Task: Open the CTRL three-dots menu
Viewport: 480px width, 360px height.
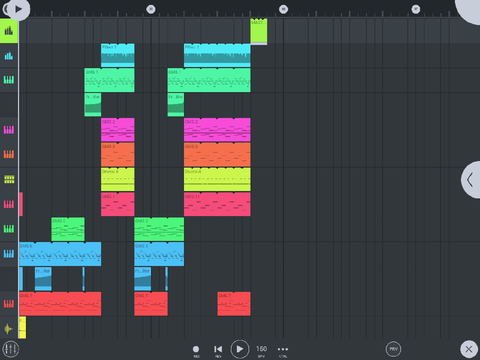Action: tap(283, 349)
